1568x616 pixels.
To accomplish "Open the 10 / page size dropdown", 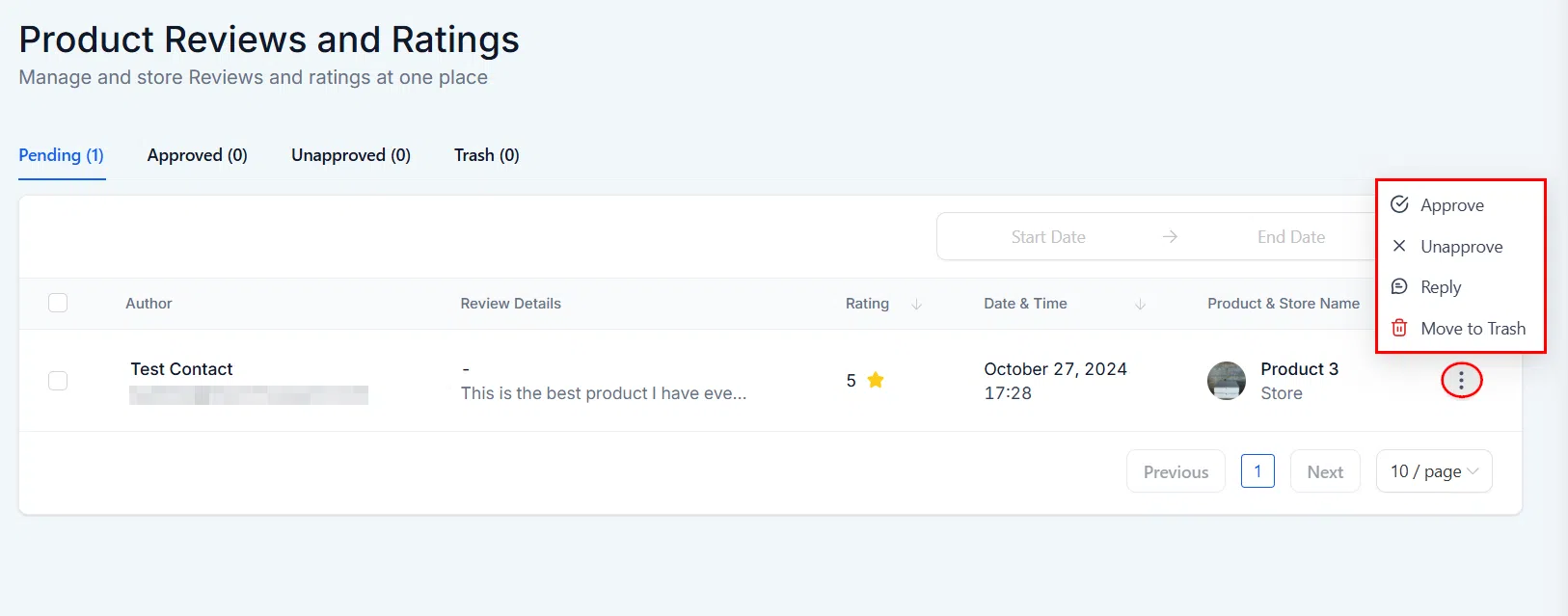I will pos(1434,471).
